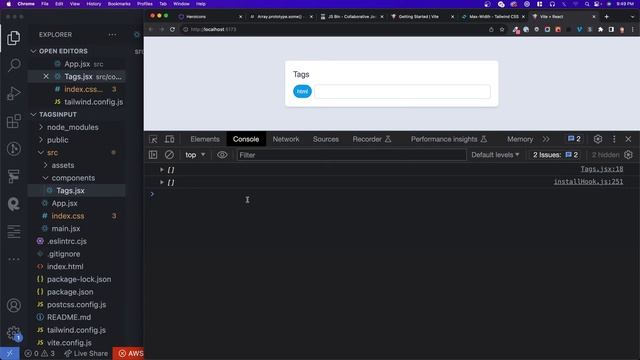This screenshot has width=640, height=360.
Task: Go back in the browser
Action: (x=151, y=29)
